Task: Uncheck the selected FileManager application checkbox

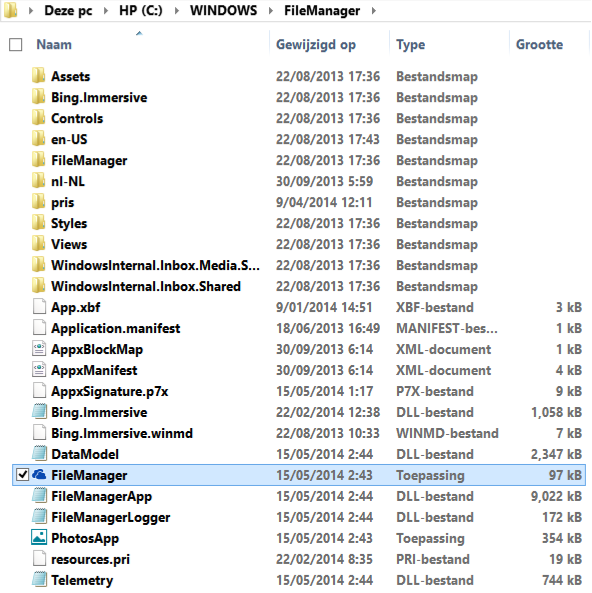Action: (x=23, y=474)
